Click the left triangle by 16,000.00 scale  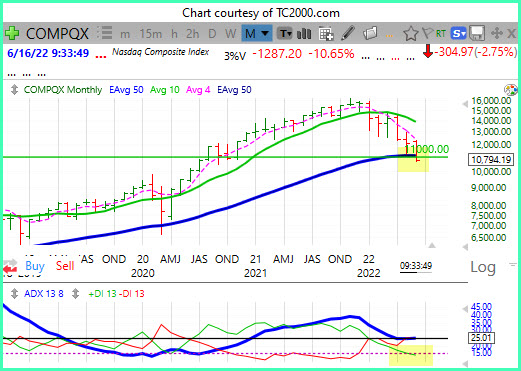point(465,104)
